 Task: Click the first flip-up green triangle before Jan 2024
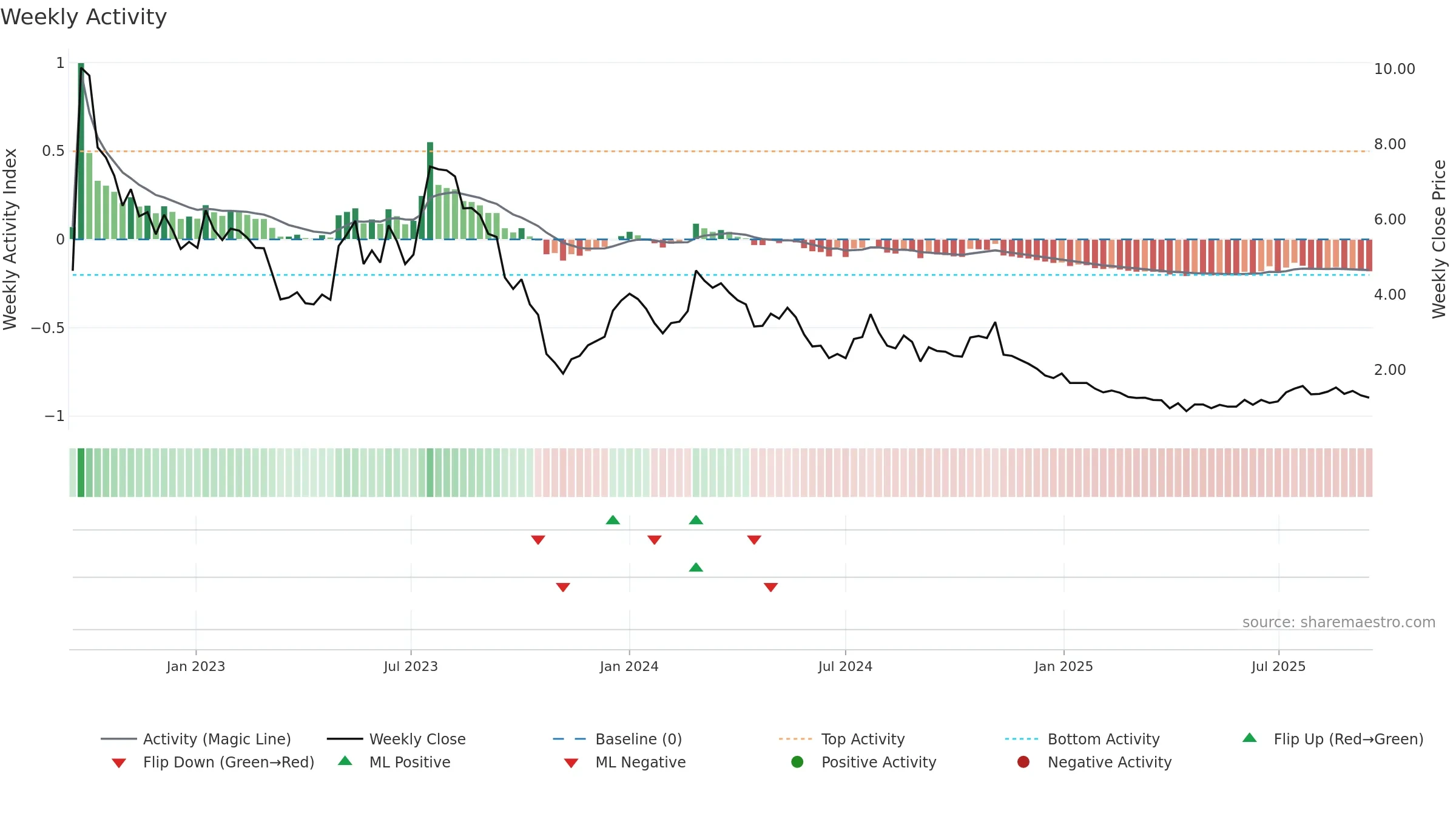click(613, 520)
